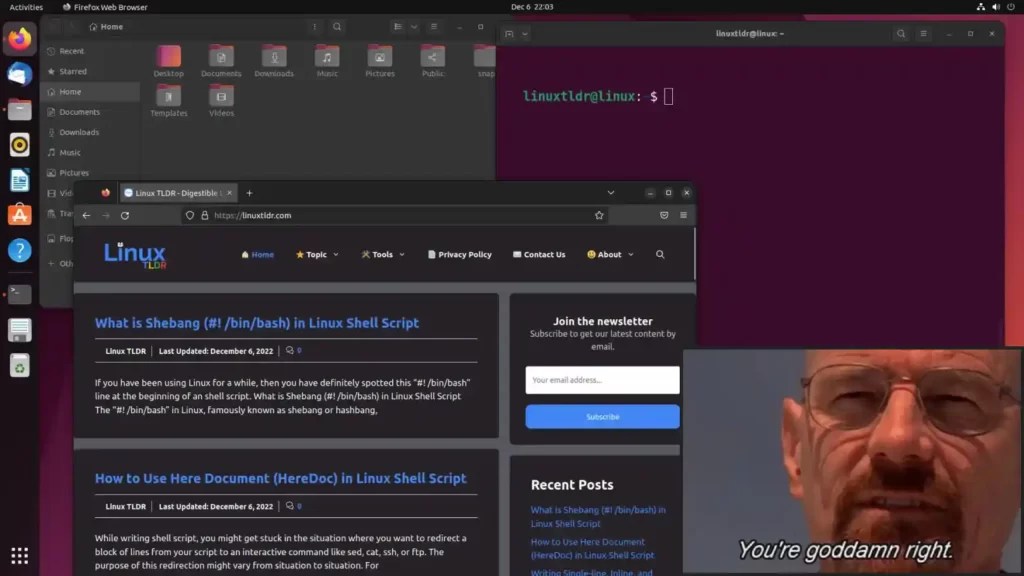Screen dimensions: 1024x576
Task: Open the Shebang article title link
Action: click(x=257, y=323)
